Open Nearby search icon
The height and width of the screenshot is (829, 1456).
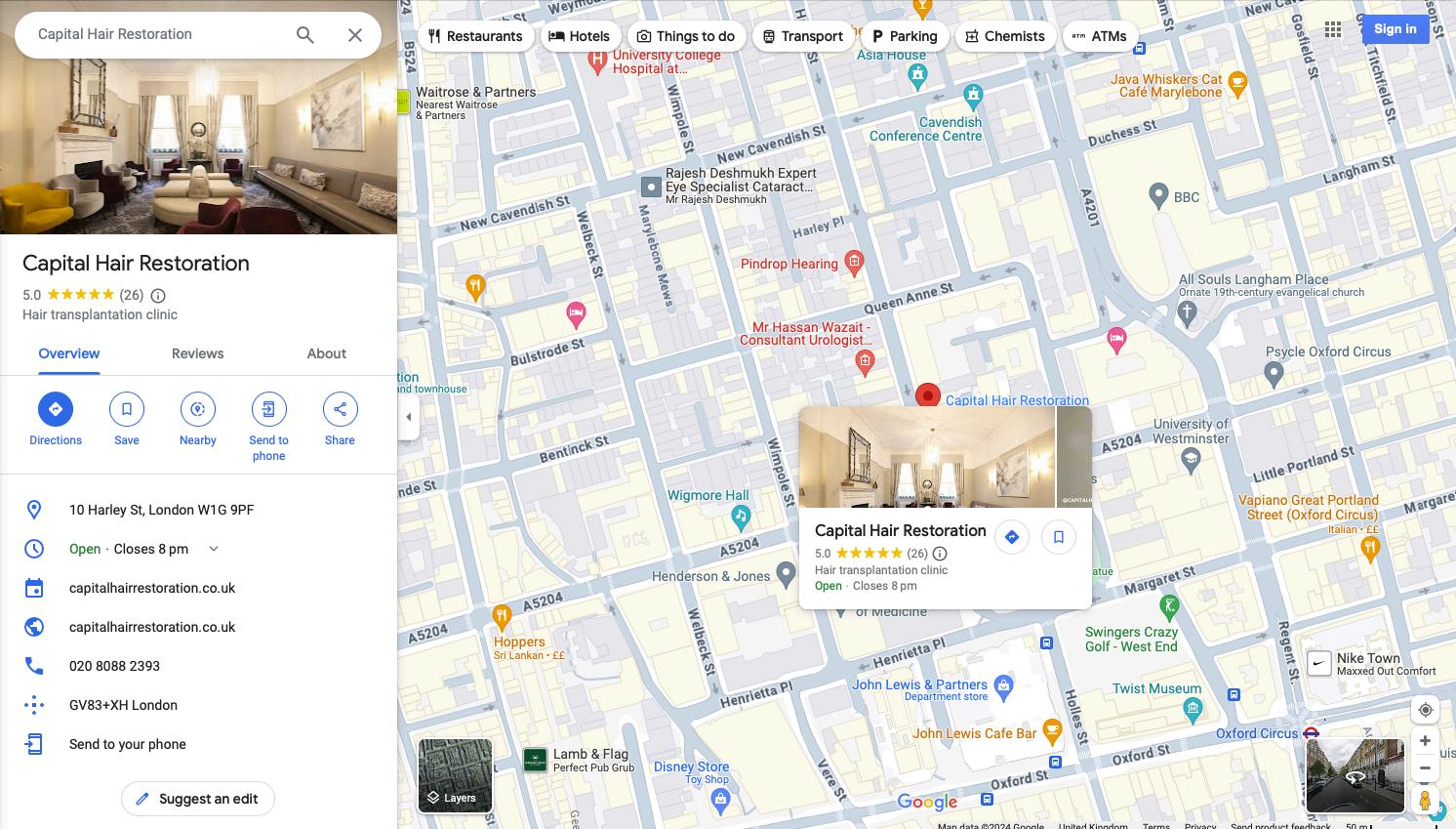coord(198,409)
